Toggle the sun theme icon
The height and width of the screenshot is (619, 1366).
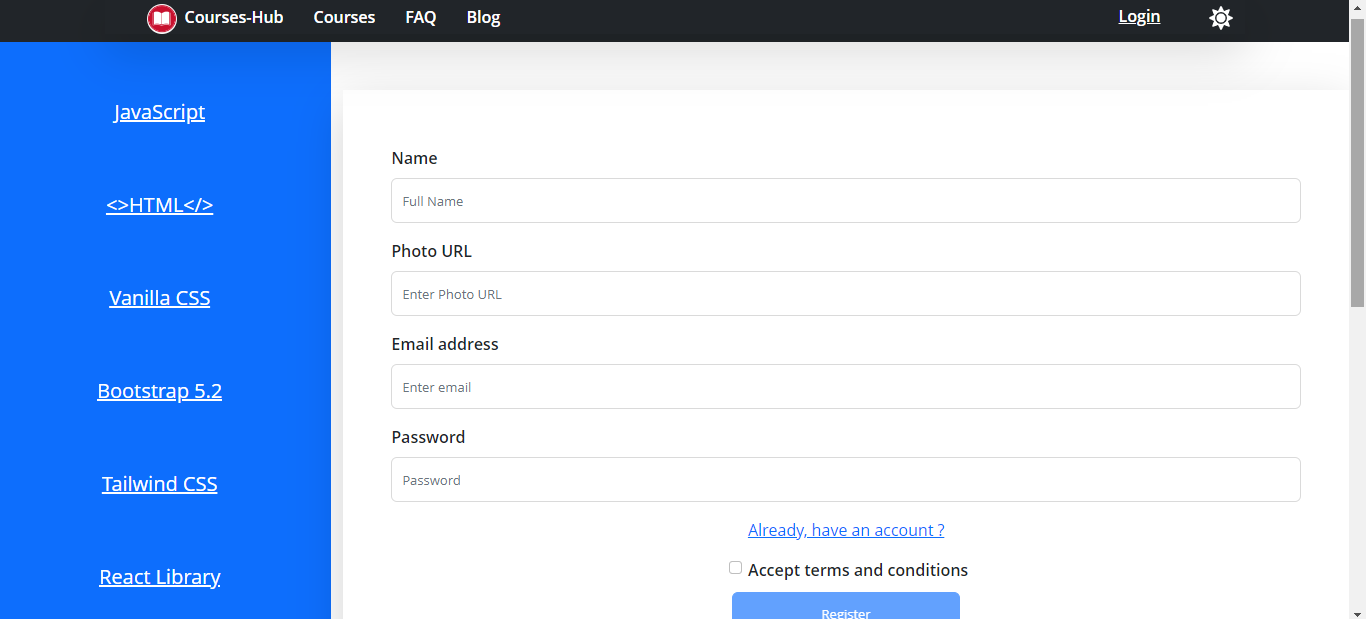tap(1220, 18)
